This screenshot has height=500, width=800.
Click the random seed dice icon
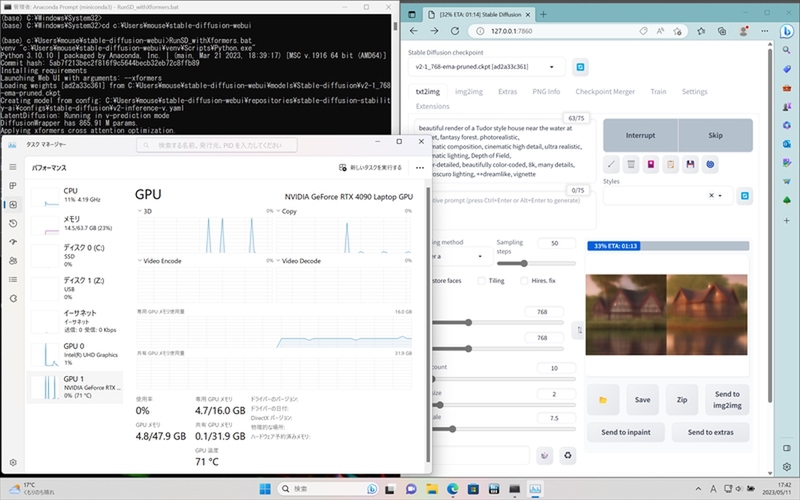tap(545, 455)
